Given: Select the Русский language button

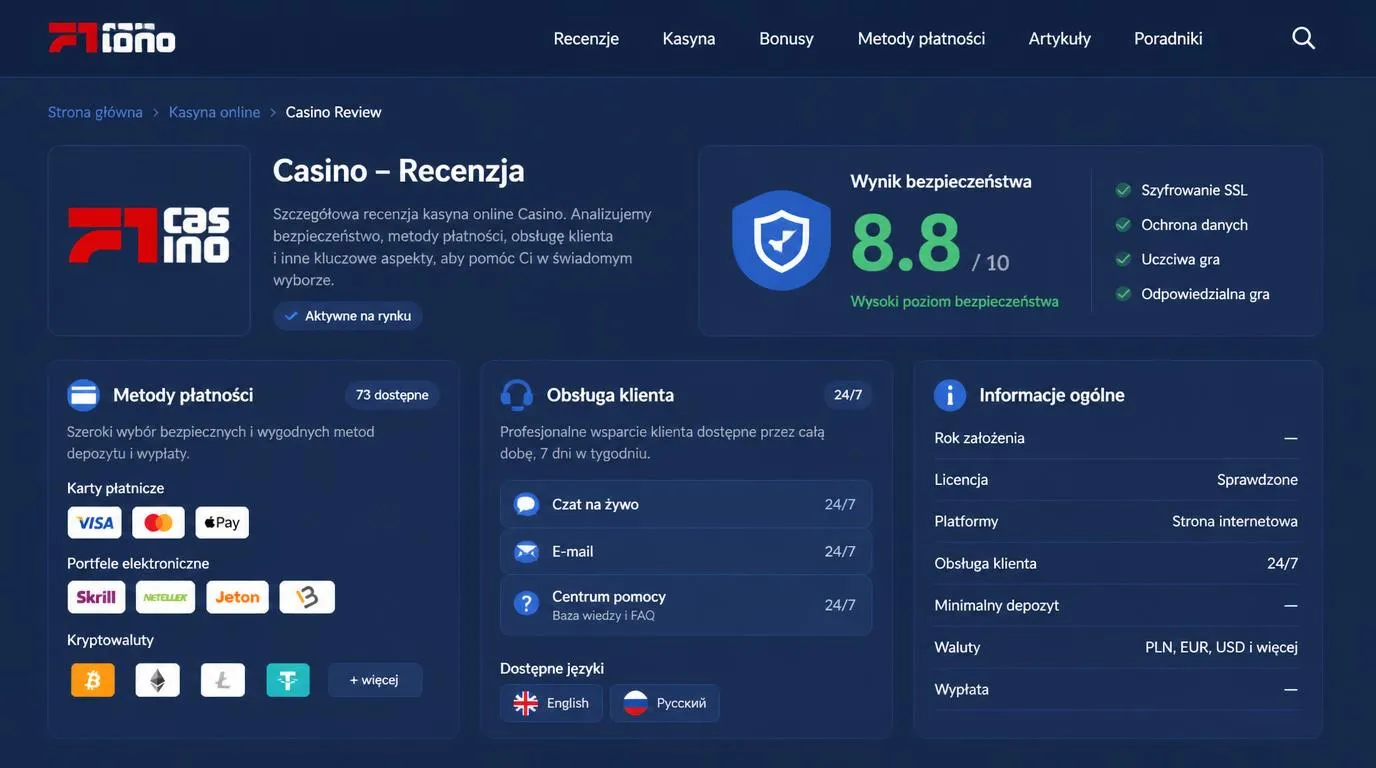Looking at the screenshot, I should 665,703.
